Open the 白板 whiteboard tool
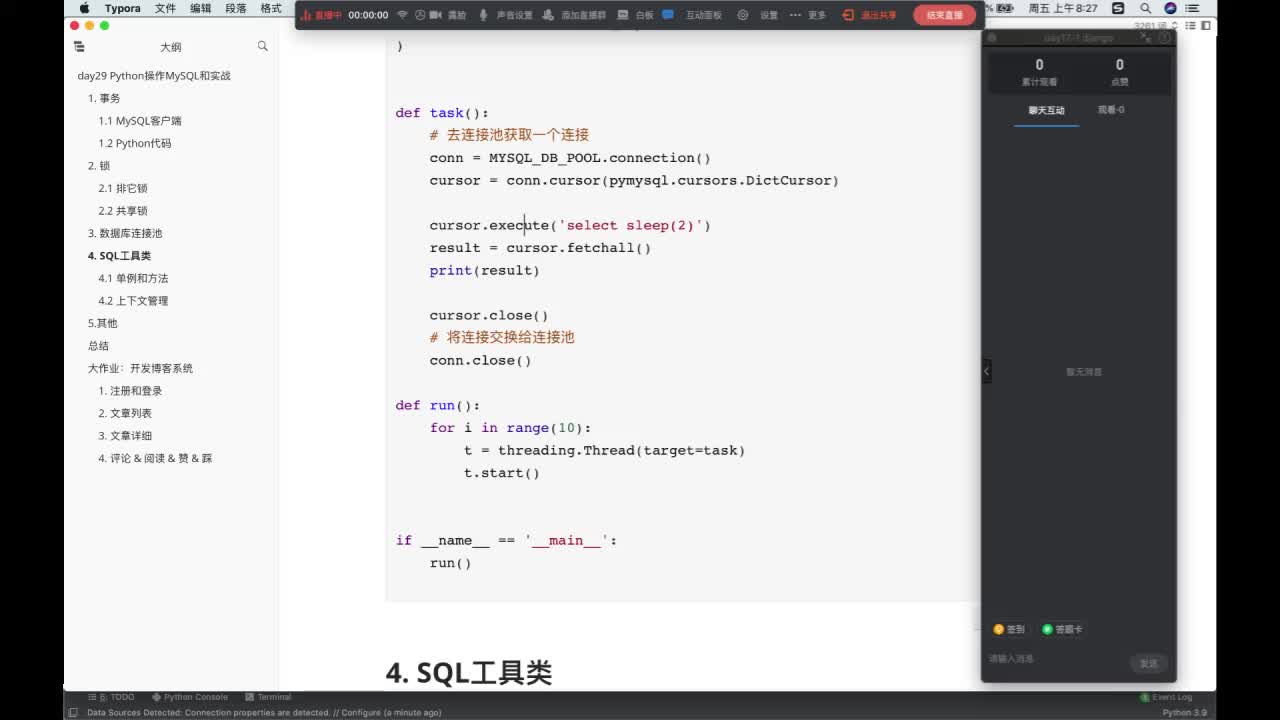The height and width of the screenshot is (720, 1280). pos(636,15)
